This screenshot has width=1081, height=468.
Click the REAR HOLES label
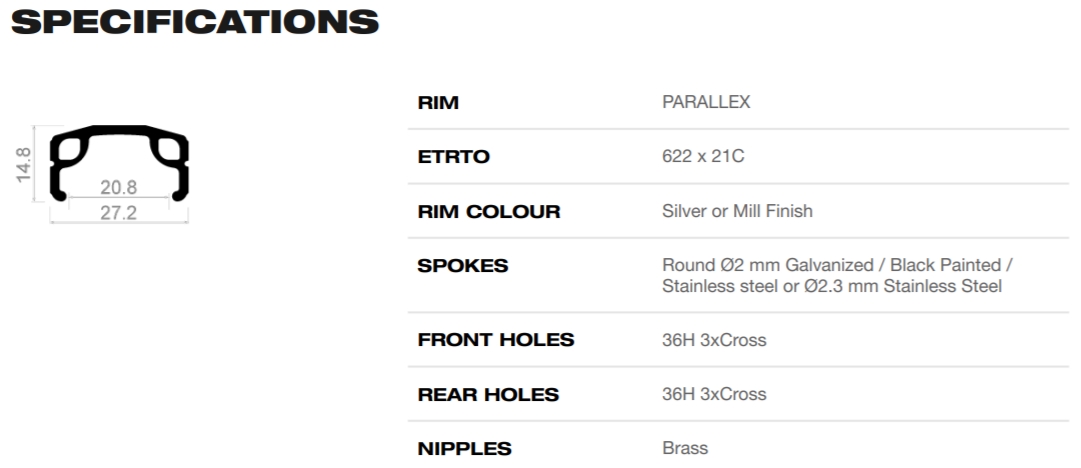[488, 394]
